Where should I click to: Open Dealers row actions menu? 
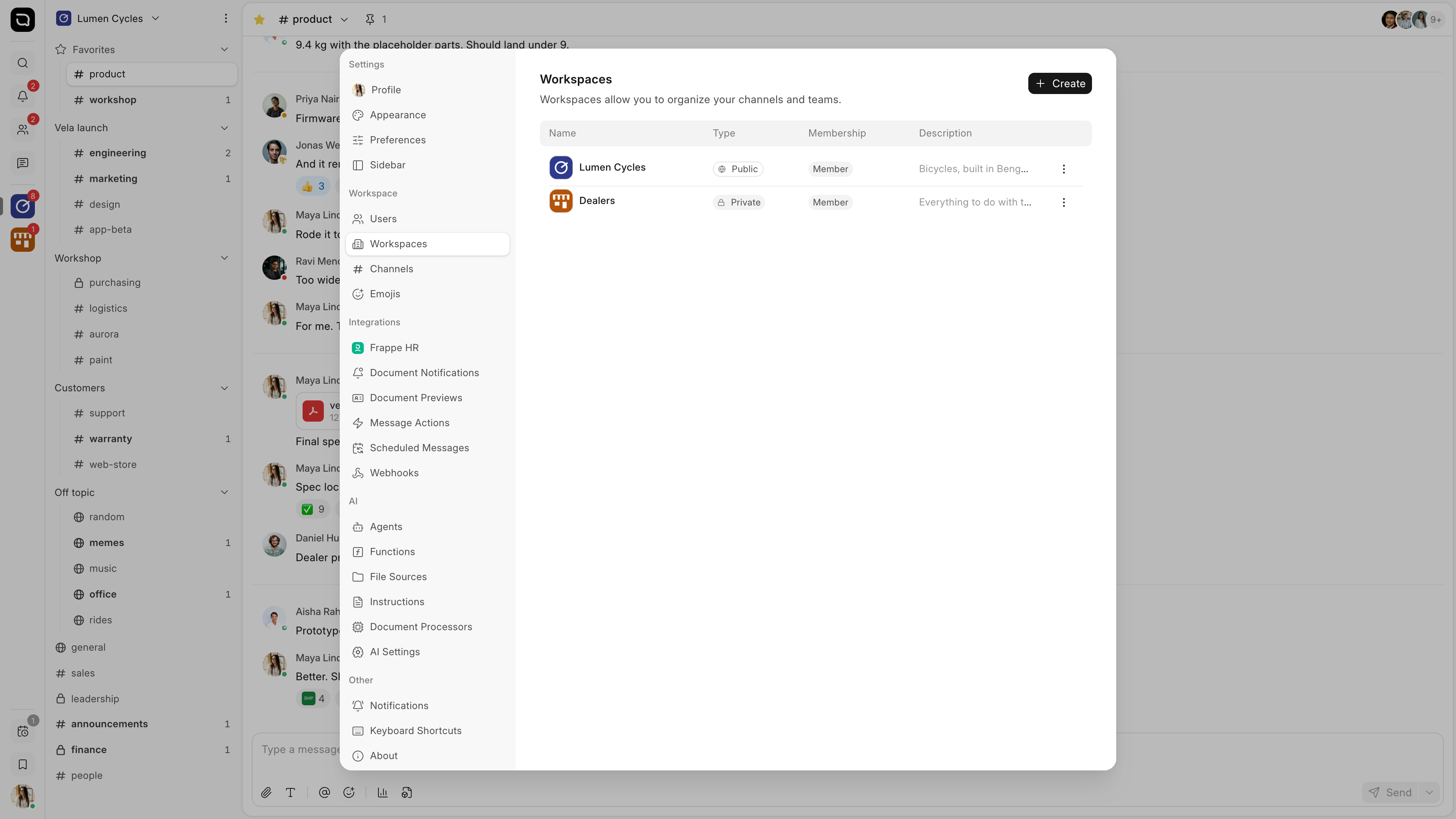tap(1064, 202)
